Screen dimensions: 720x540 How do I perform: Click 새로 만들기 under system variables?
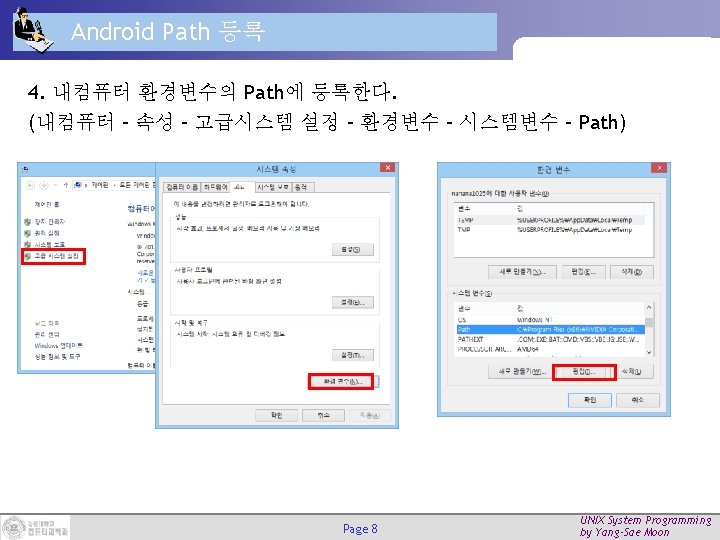(522, 371)
